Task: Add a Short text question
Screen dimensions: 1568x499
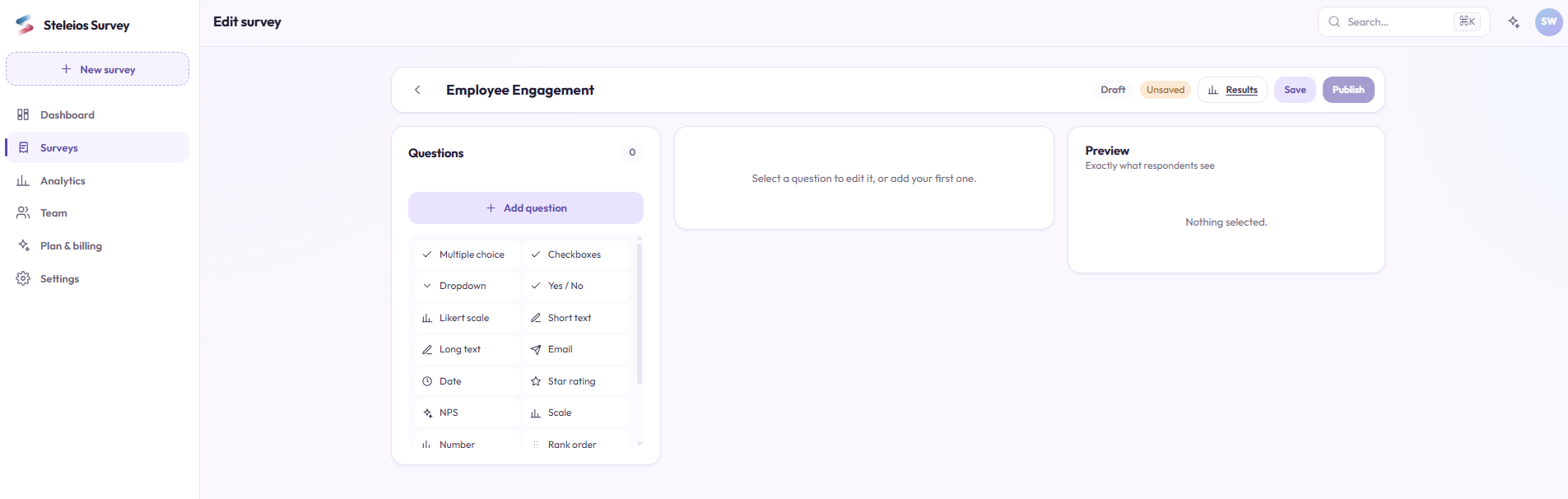Action: tap(576, 318)
